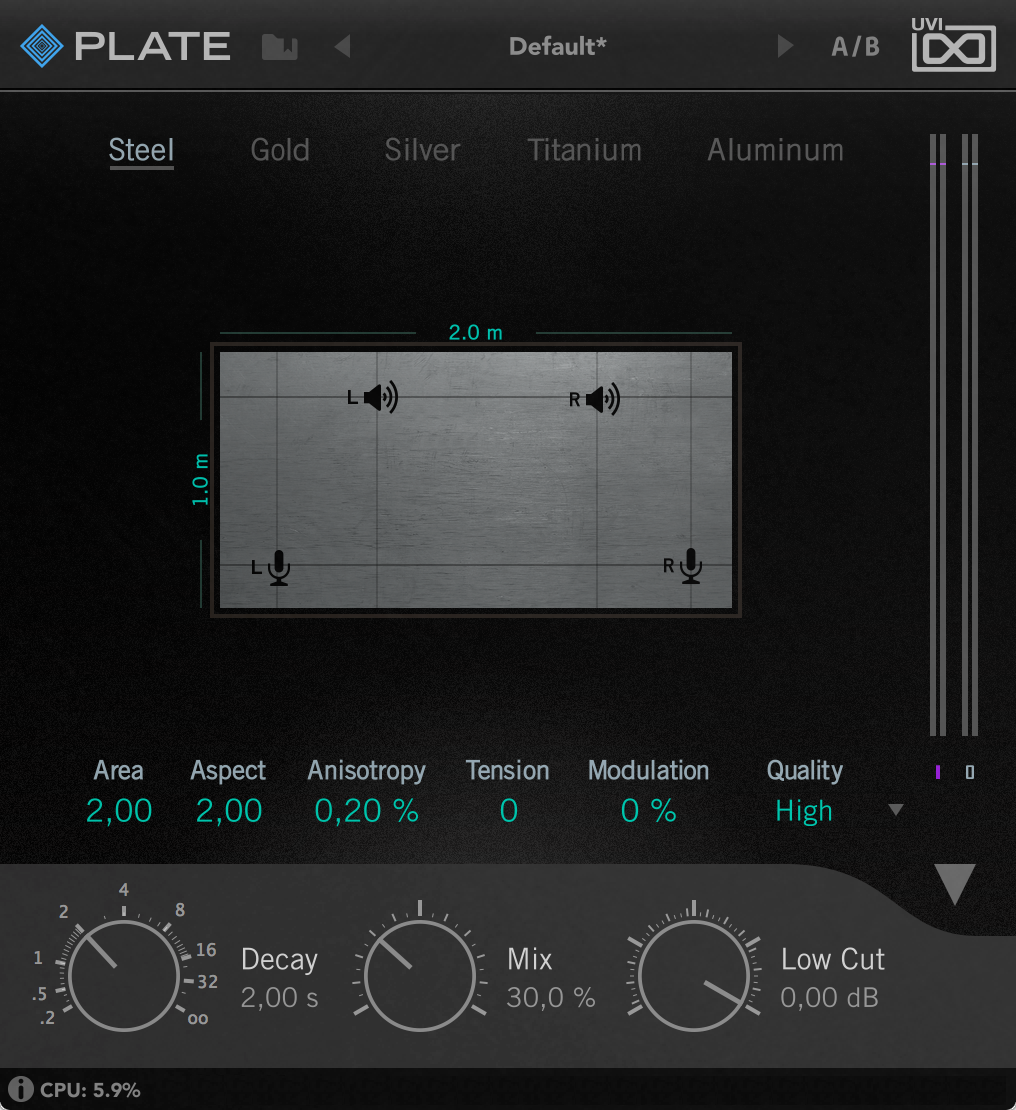Screen dimensions: 1016x1110
Task: Load next preset with right arrow
Action: click(785, 45)
